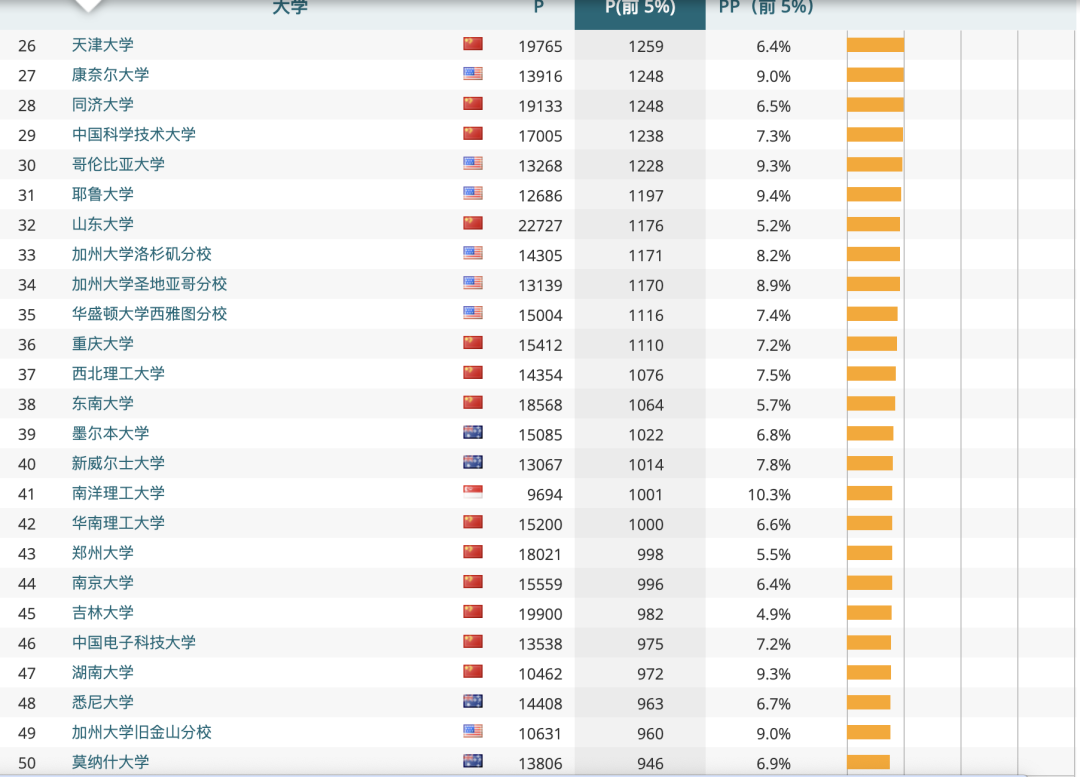Open the 东南大学 link
The width and height of the screenshot is (1080, 777).
click(103, 404)
